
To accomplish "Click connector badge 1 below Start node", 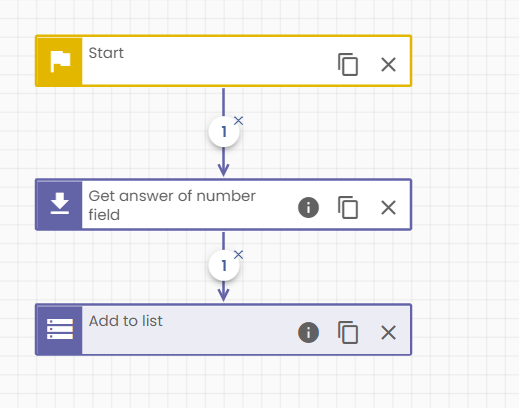I will tap(224, 132).
